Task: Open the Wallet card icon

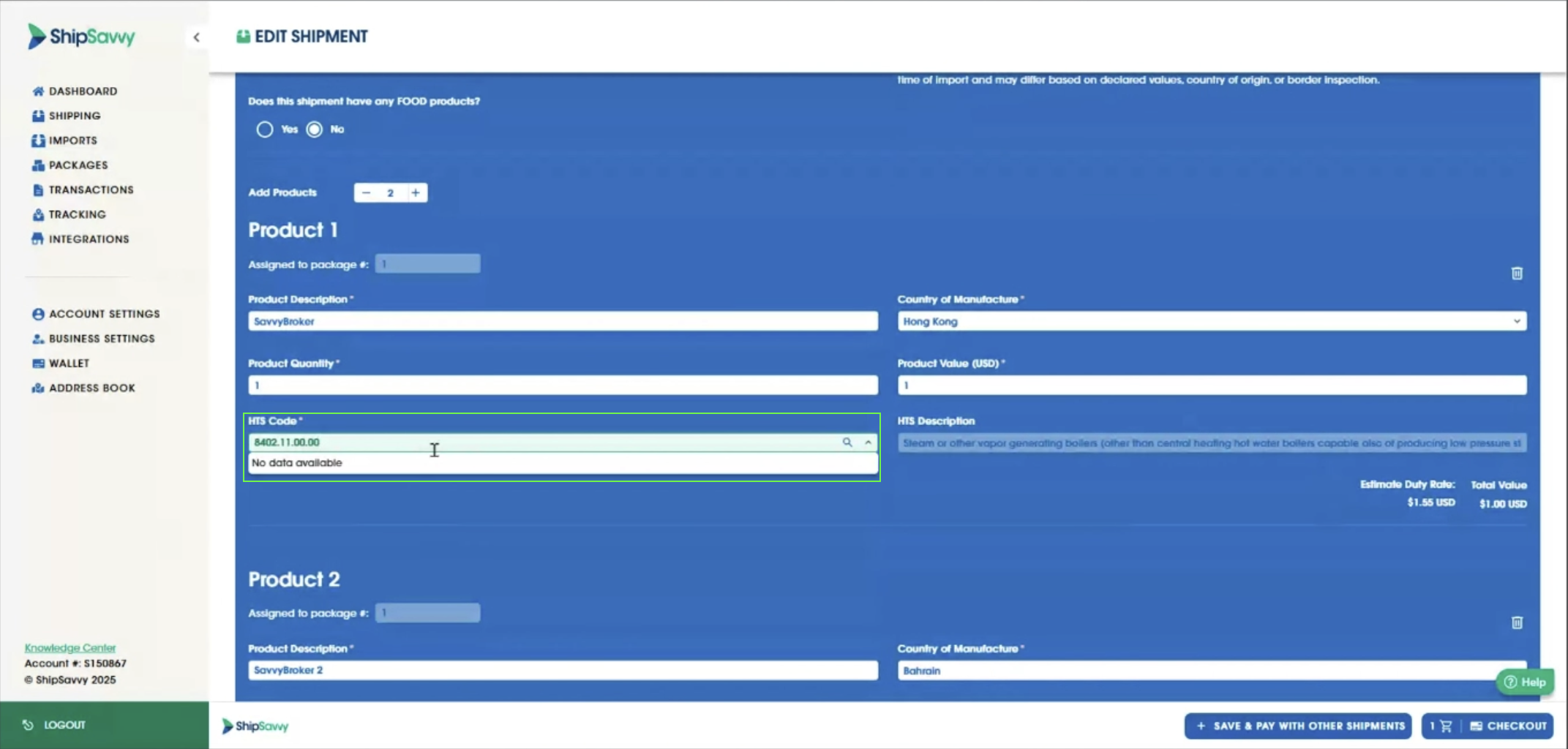Action: point(38,364)
